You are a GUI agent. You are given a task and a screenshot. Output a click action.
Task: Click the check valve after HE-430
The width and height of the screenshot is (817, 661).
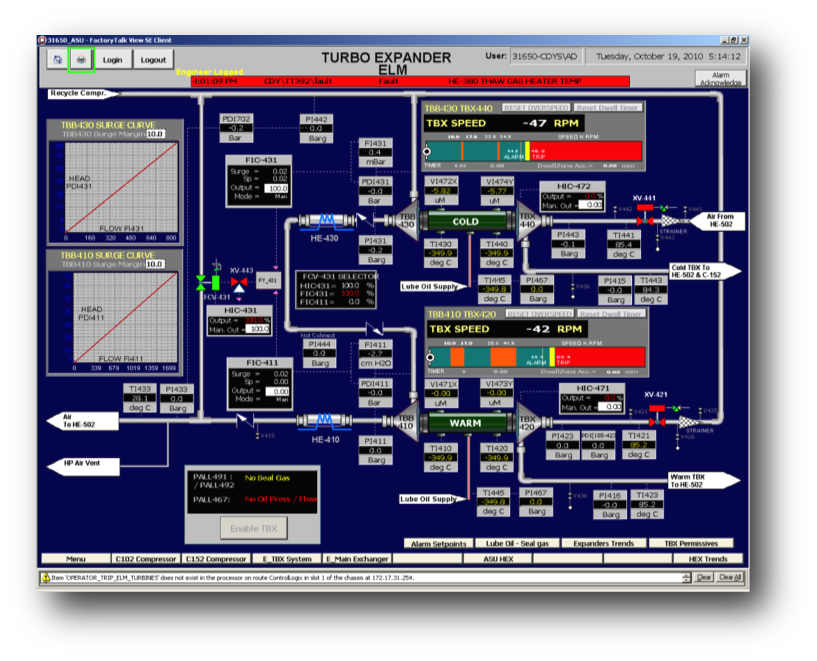(x=365, y=219)
